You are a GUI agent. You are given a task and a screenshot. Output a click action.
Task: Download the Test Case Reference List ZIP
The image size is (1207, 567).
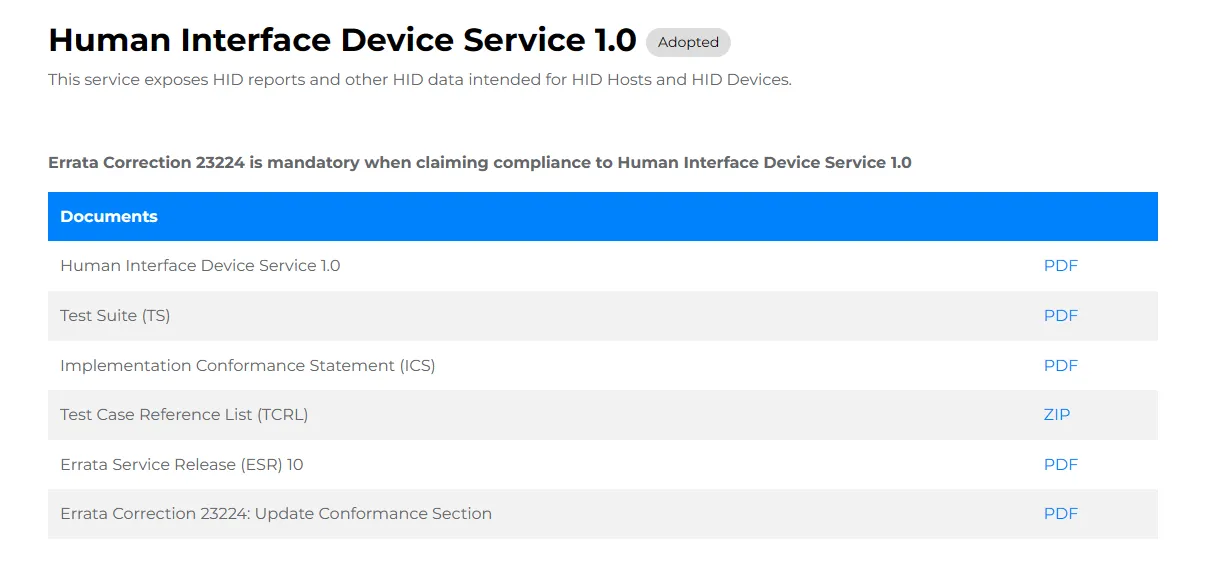tap(1057, 415)
